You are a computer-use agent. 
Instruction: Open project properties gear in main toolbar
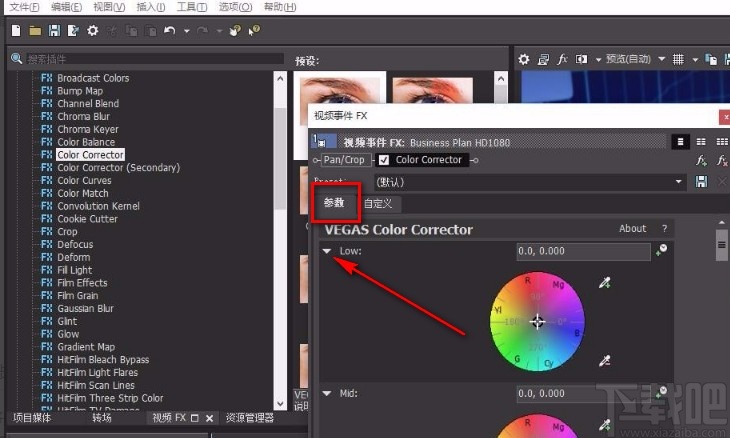[93, 31]
